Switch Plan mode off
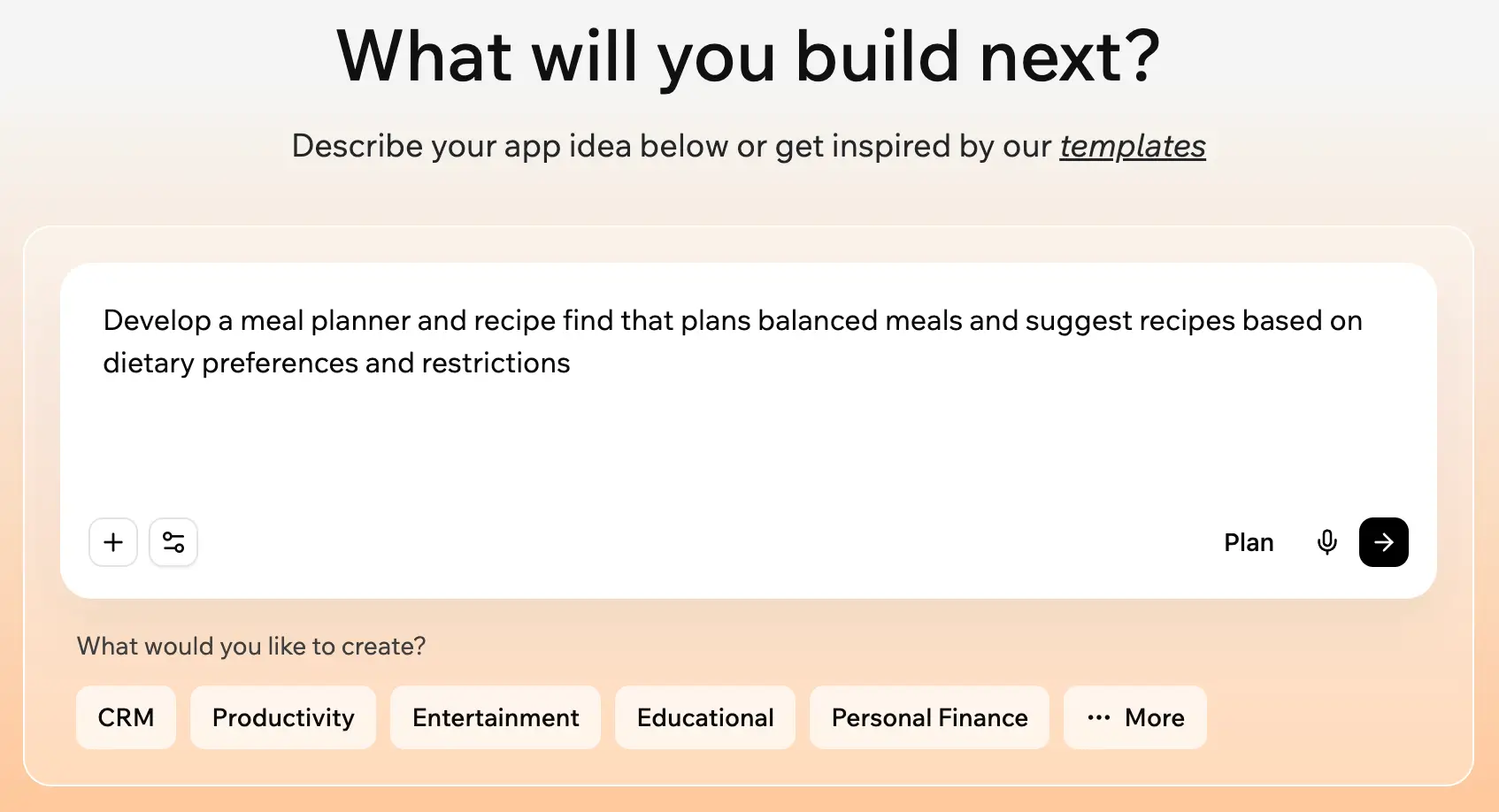 tap(1249, 542)
